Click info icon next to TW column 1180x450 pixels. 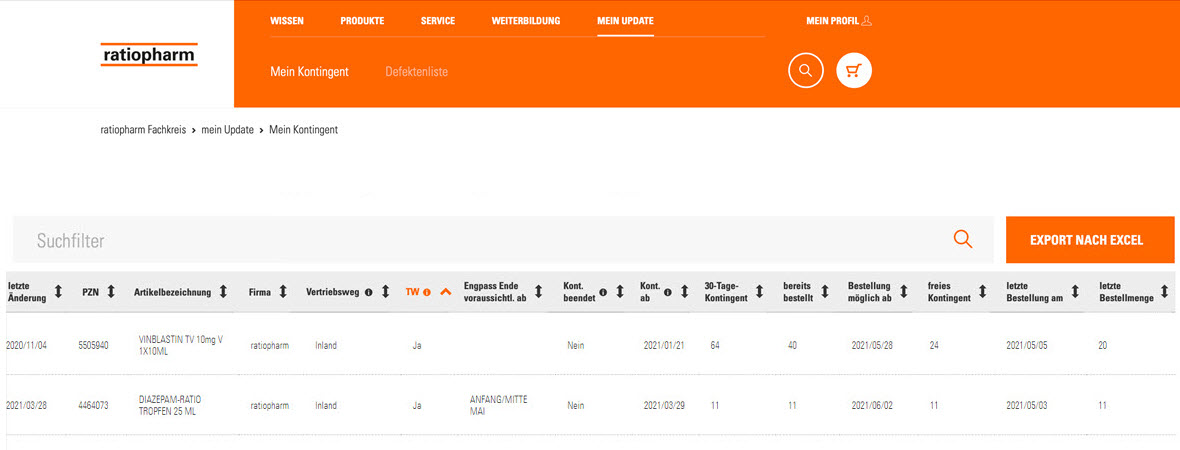point(427,292)
